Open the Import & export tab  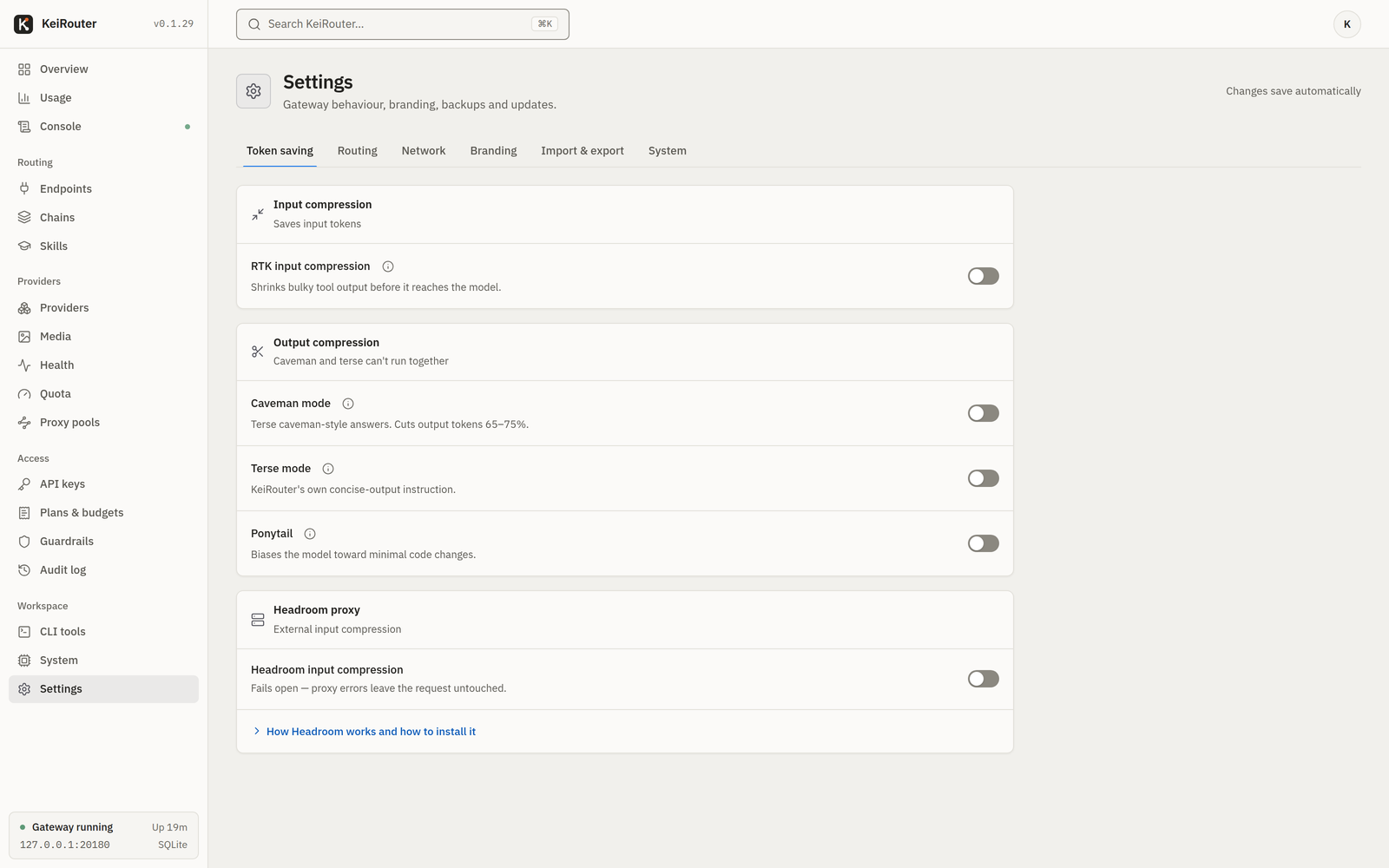pos(583,151)
